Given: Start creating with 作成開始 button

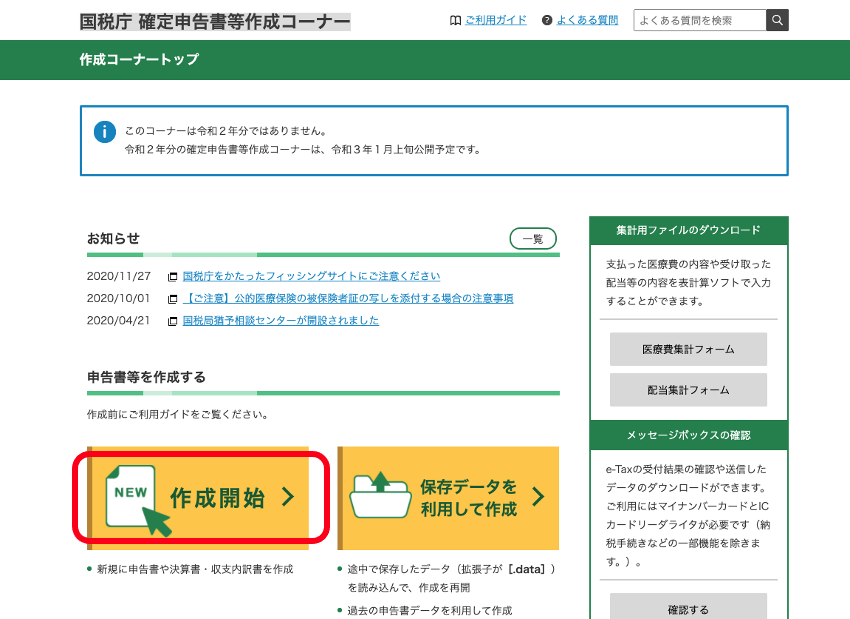Looking at the screenshot, I should click(x=198, y=498).
